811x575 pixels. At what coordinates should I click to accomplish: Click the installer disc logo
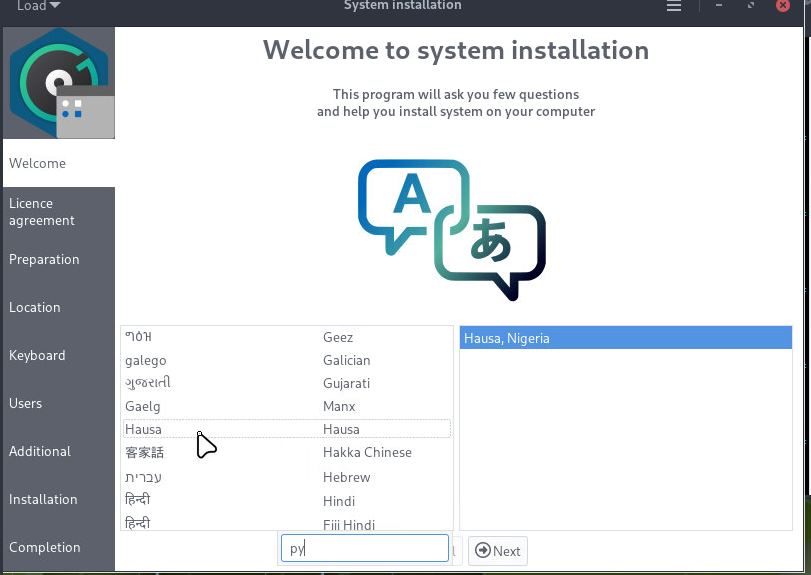(59, 84)
